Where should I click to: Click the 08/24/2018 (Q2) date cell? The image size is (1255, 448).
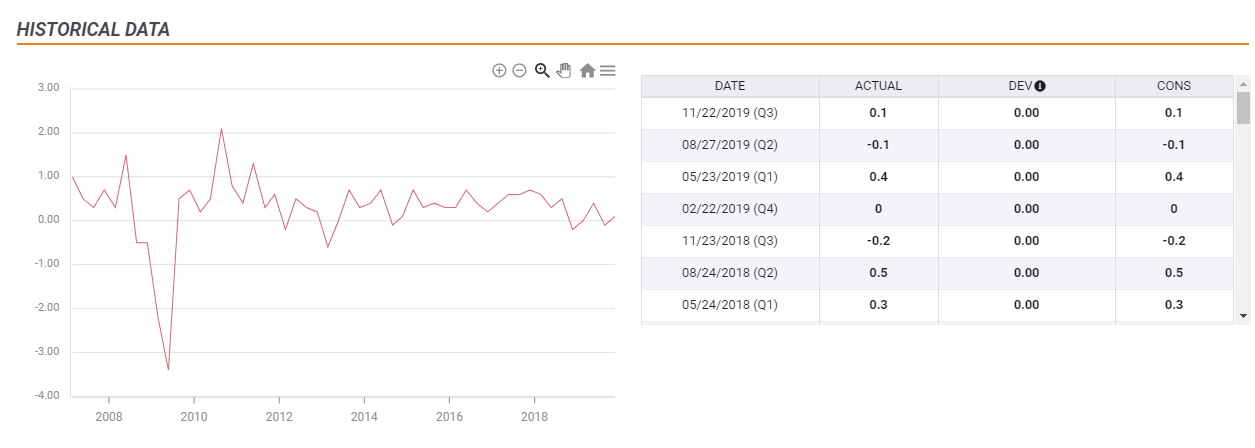pos(729,273)
